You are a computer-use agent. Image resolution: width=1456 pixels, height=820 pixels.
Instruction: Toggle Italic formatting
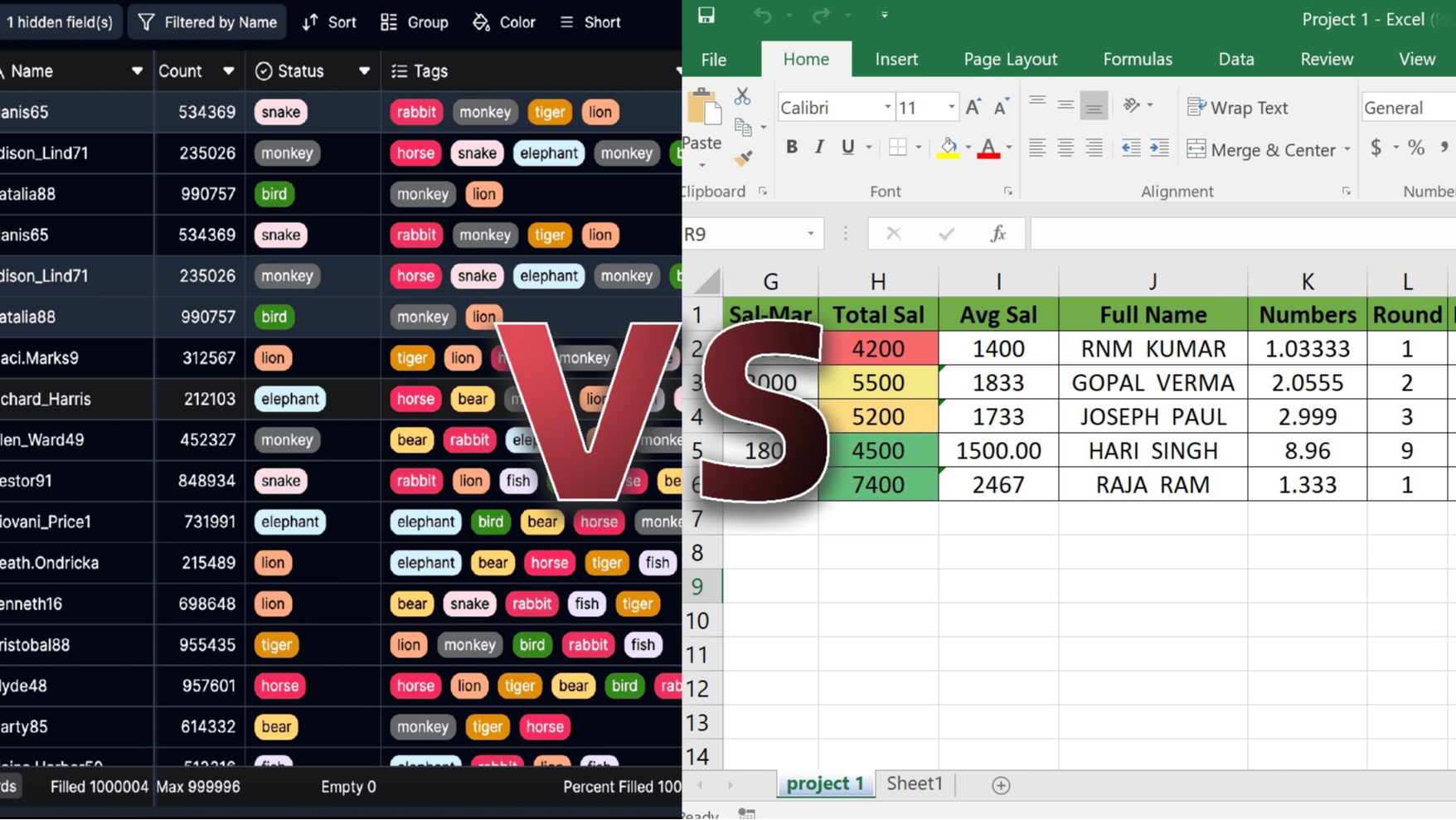819,146
